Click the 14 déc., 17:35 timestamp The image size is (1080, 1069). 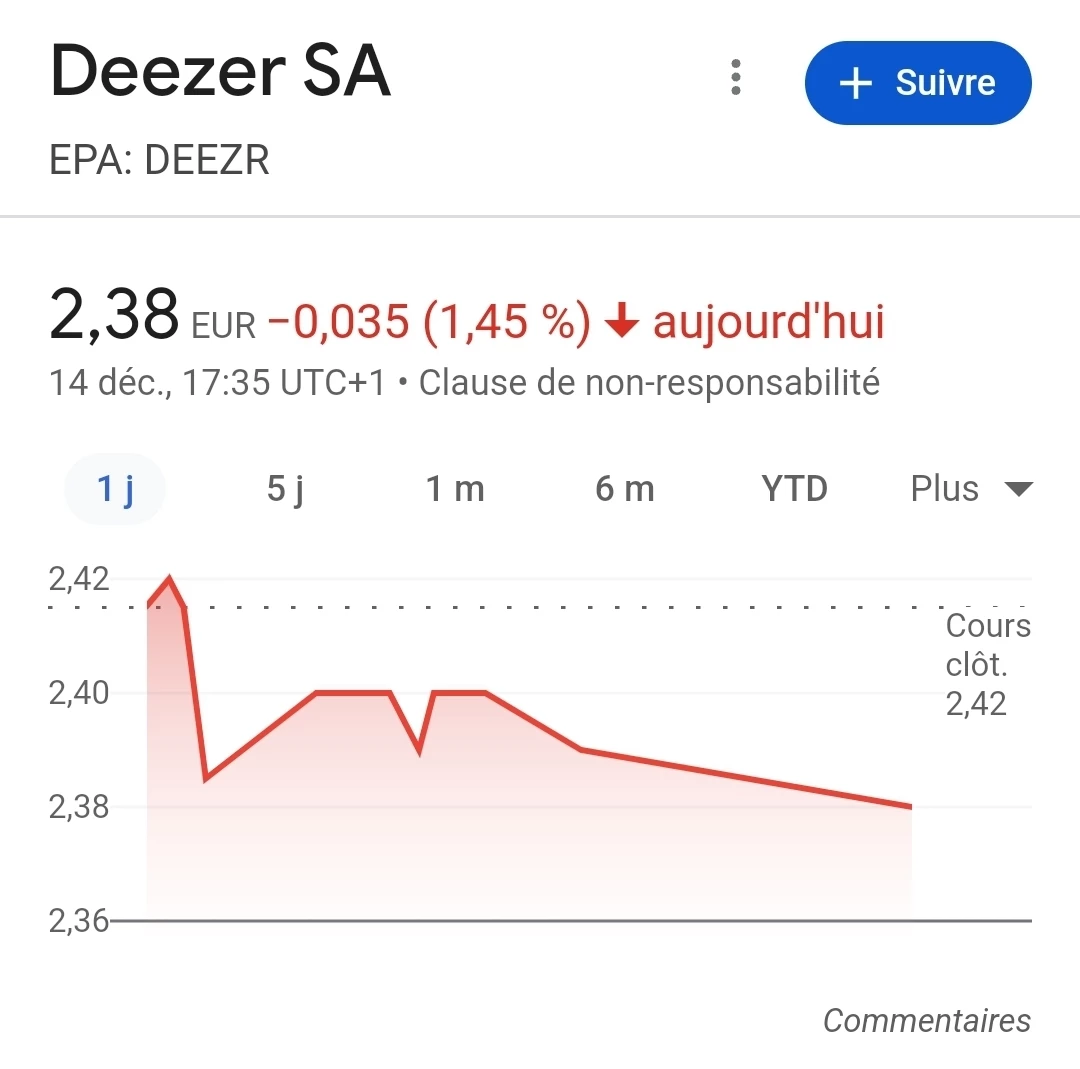point(217,382)
